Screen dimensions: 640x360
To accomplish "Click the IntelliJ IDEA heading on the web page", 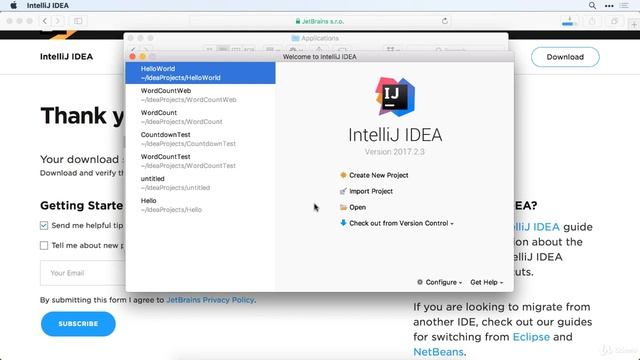I will pyautogui.click(x=66, y=57).
